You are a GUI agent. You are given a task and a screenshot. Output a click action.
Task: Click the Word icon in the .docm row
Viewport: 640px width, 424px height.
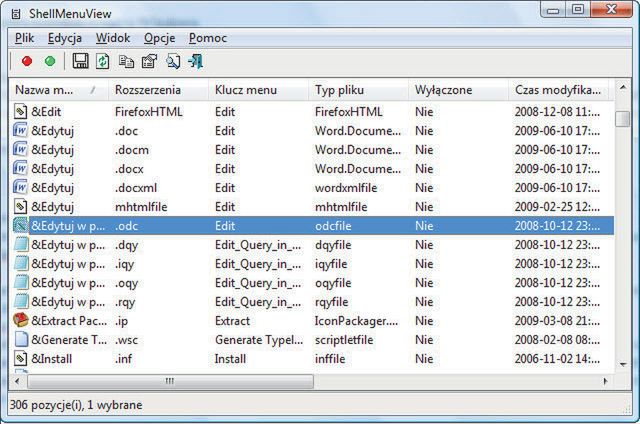point(20,149)
